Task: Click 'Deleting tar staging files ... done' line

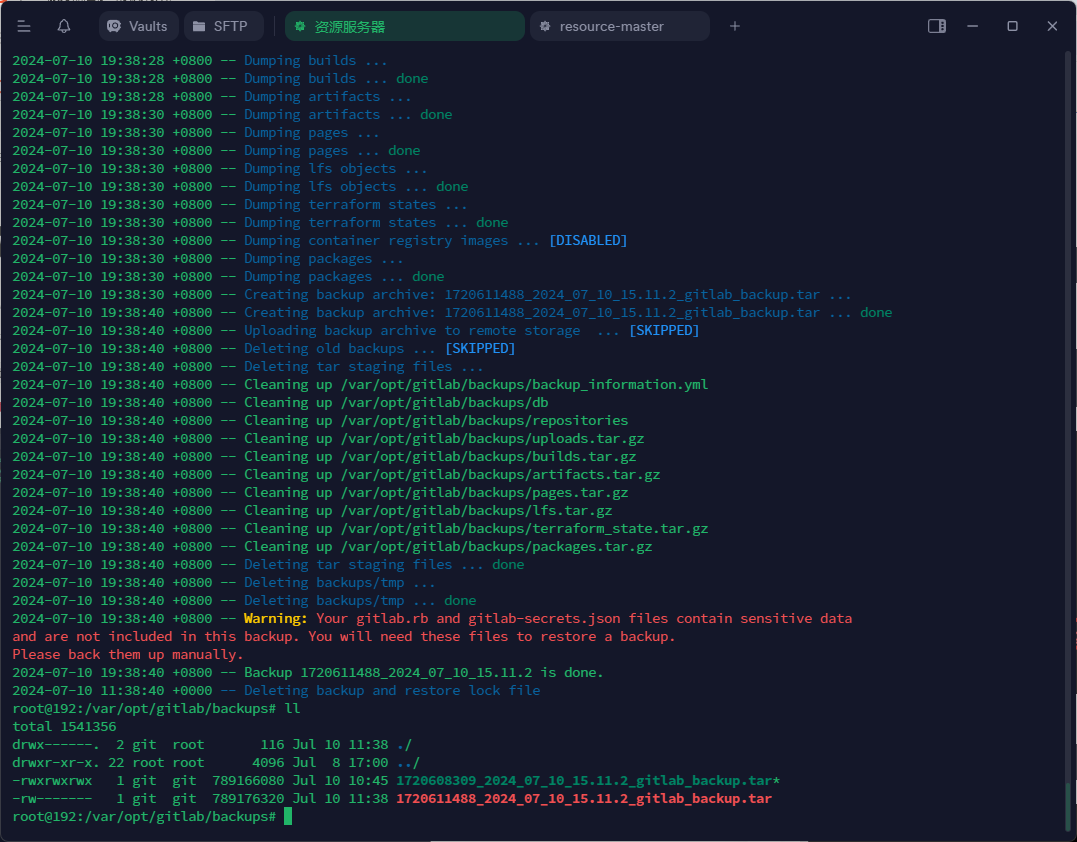Action: (x=384, y=564)
